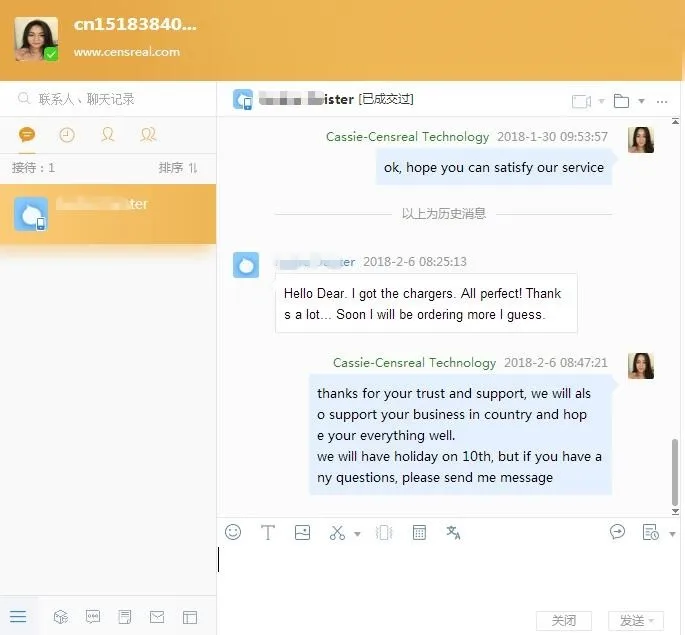Open the mail envelope icon in bottom bar
Screen dimensions: 685x635
(x=157, y=617)
